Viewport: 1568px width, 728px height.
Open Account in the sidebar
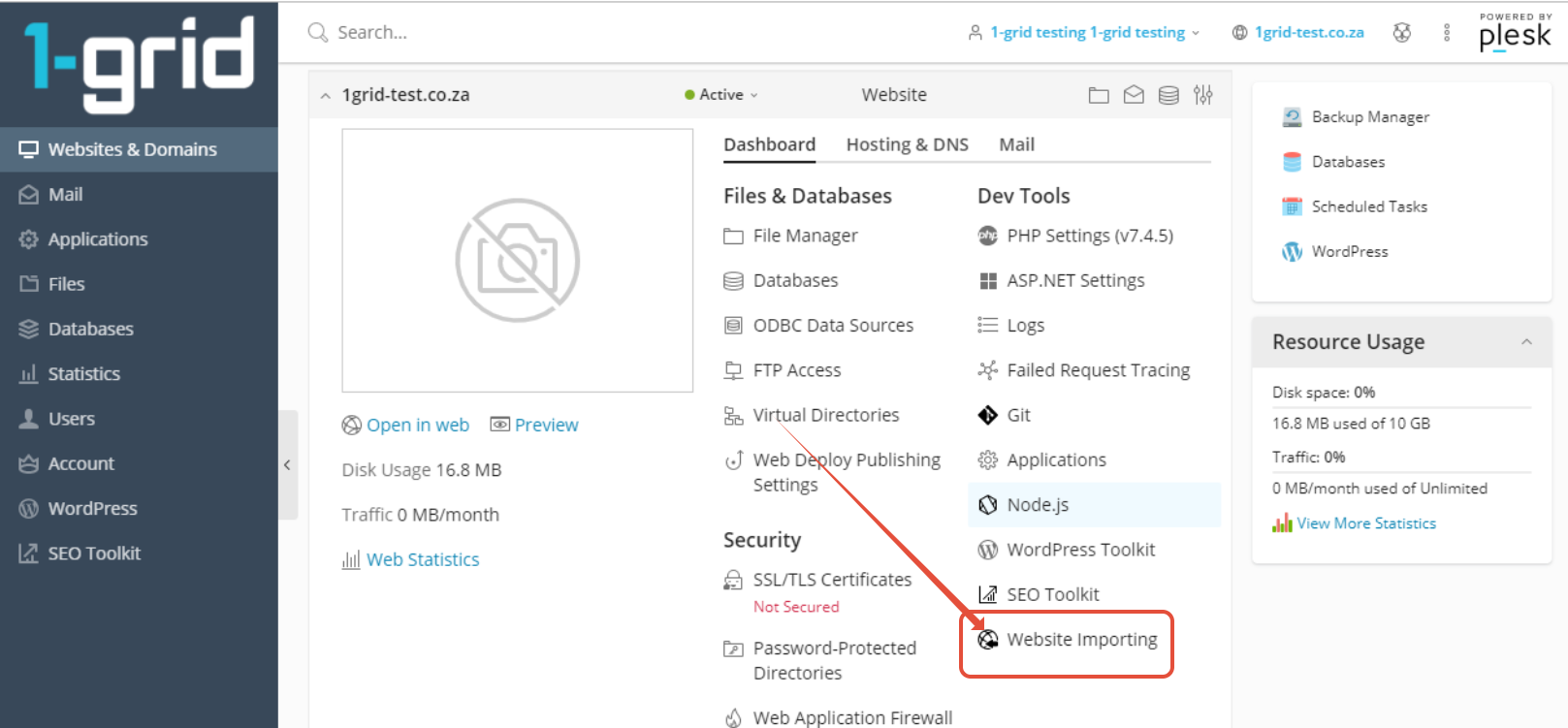tap(139, 463)
